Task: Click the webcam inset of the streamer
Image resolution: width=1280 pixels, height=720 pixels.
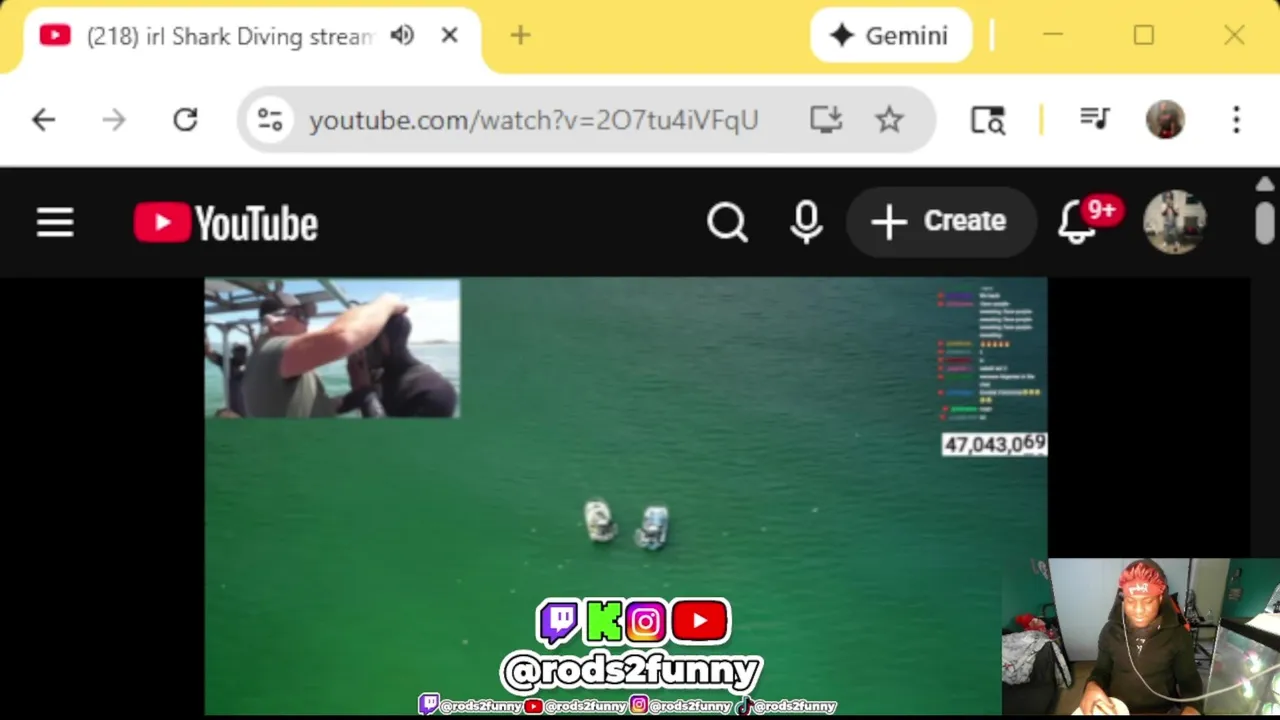Action: pos(1141,638)
